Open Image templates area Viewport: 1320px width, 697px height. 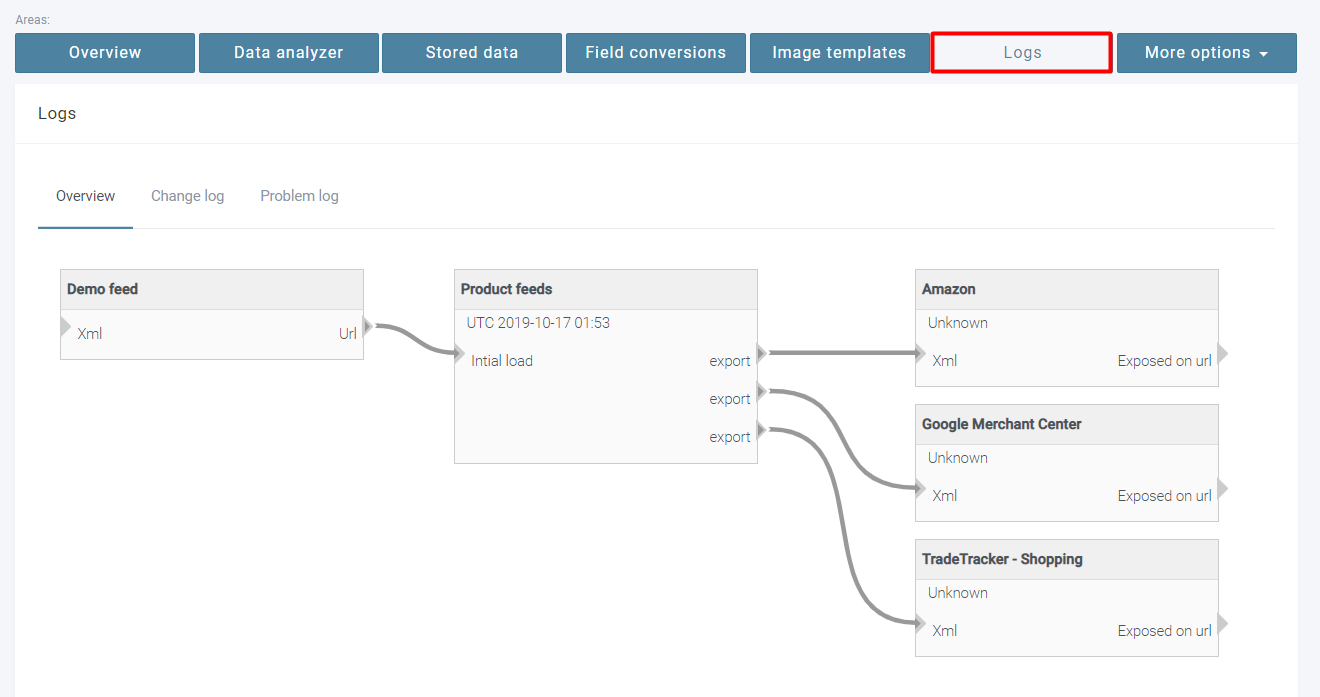pos(839,53)
